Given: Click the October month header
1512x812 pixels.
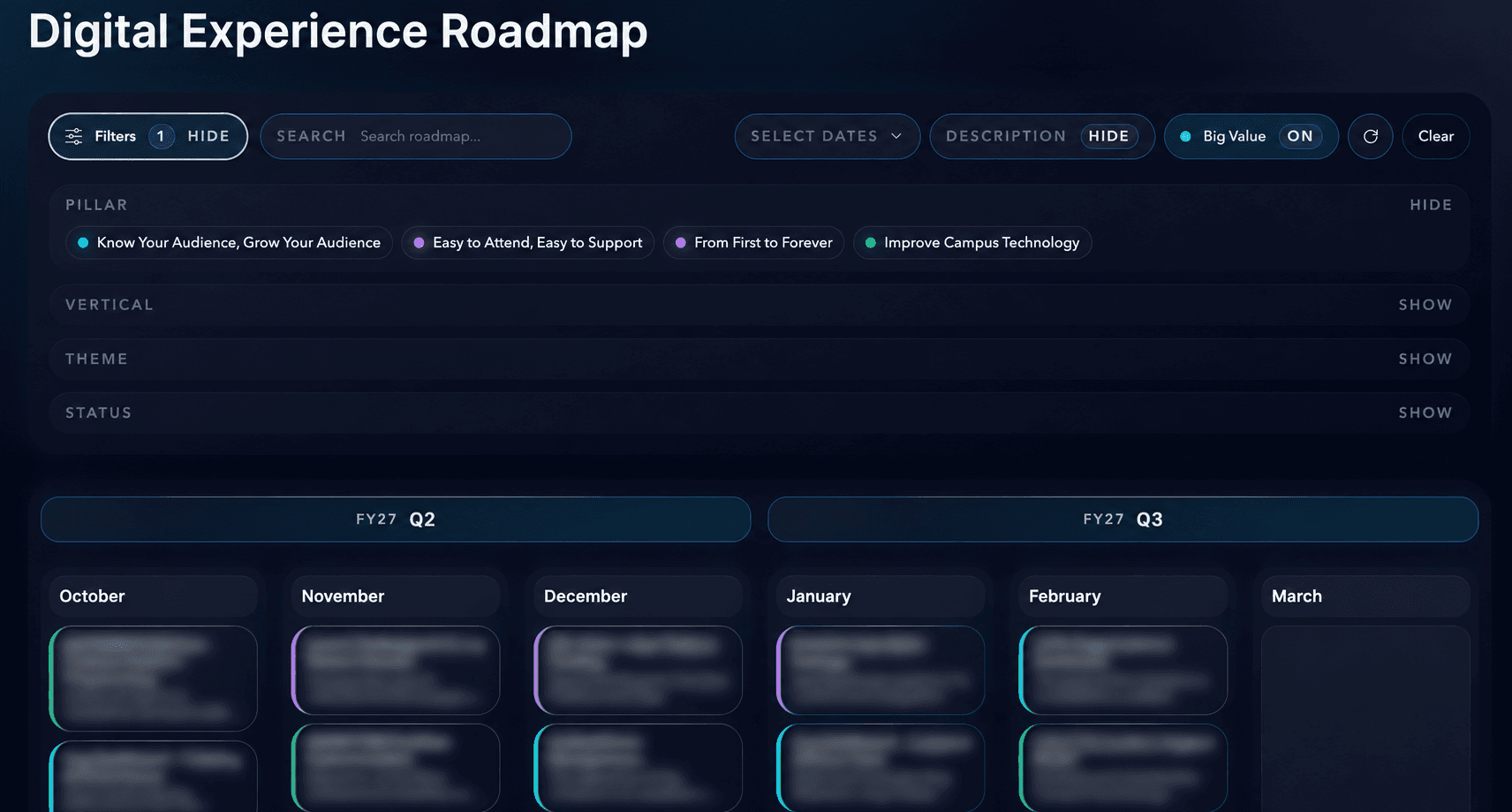Looking at the screenshot, I should click(154, 596).
